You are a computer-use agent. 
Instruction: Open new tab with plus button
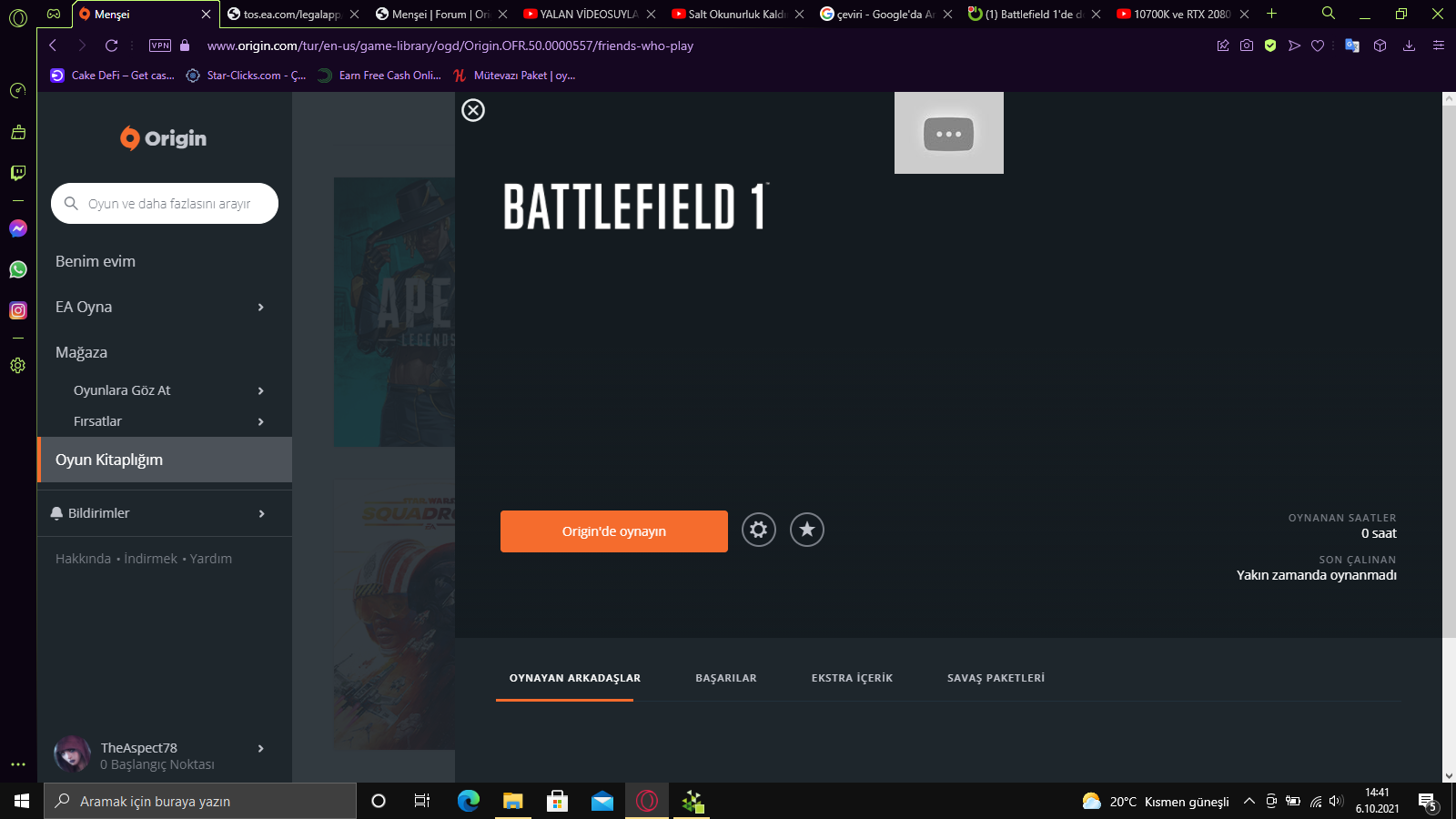[x=1272, y=14]
